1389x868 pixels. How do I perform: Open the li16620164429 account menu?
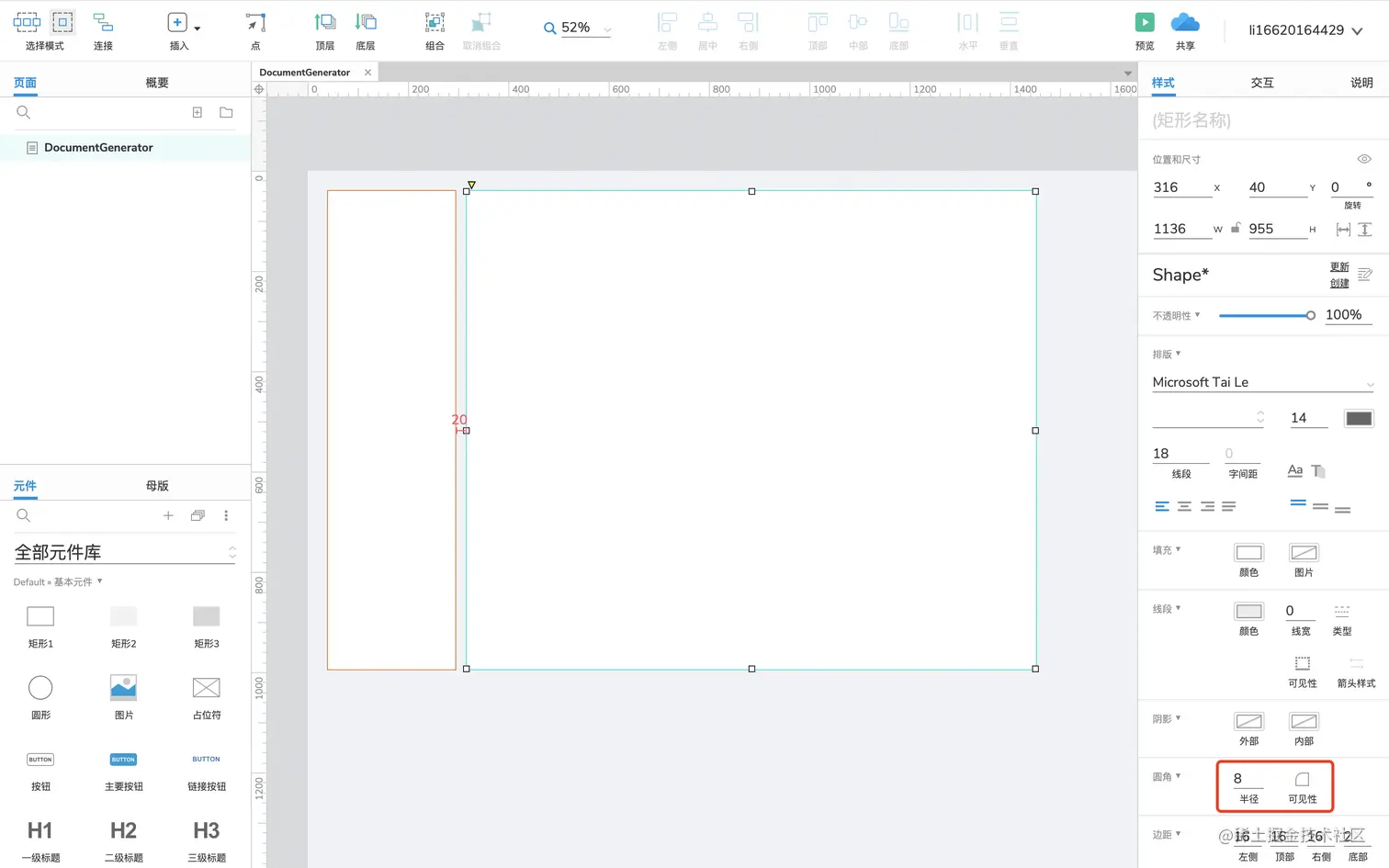click(x=1305, y=30)
